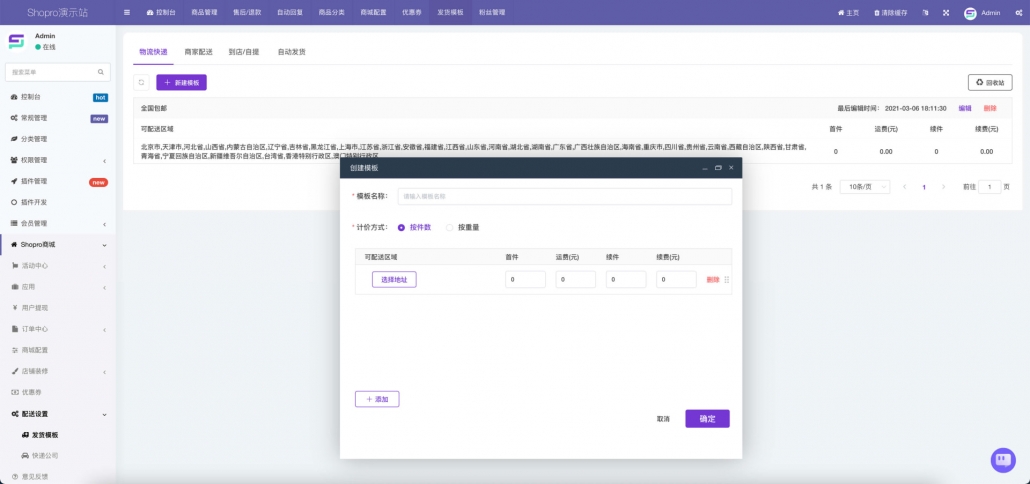This screenshot has height=484, width=1030.
Task: Open the settings gears icon at top right
Action: tap(1018, 12)
